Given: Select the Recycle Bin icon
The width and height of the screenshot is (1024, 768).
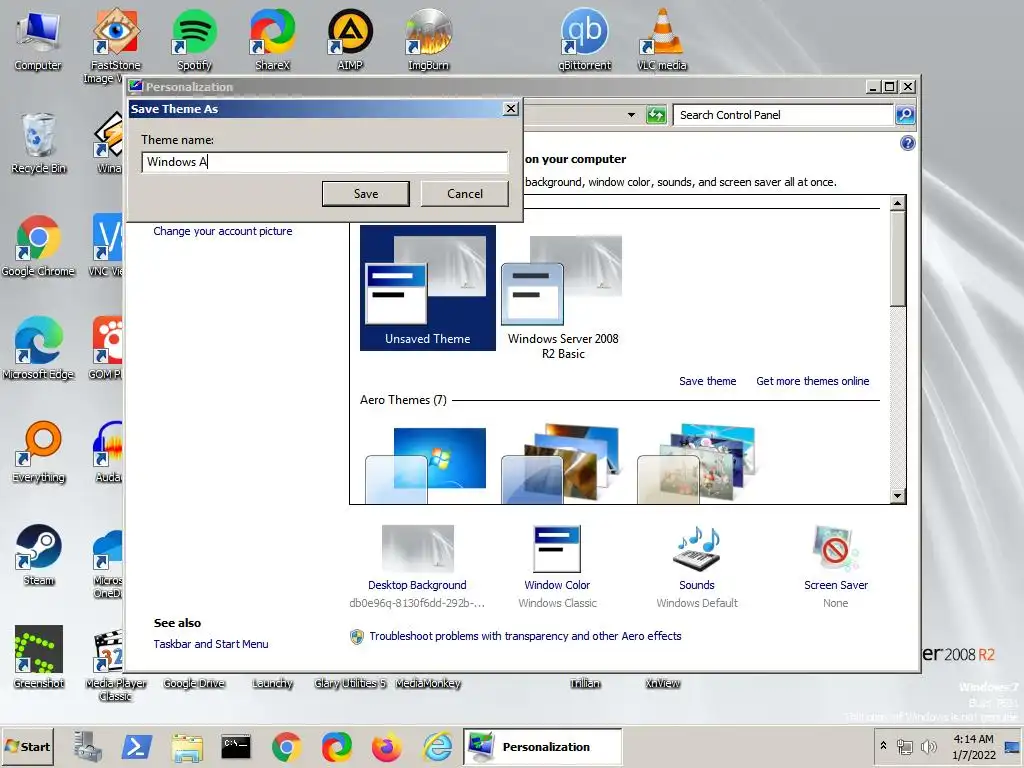Looking at the screenshot, I should pos(39,143).
